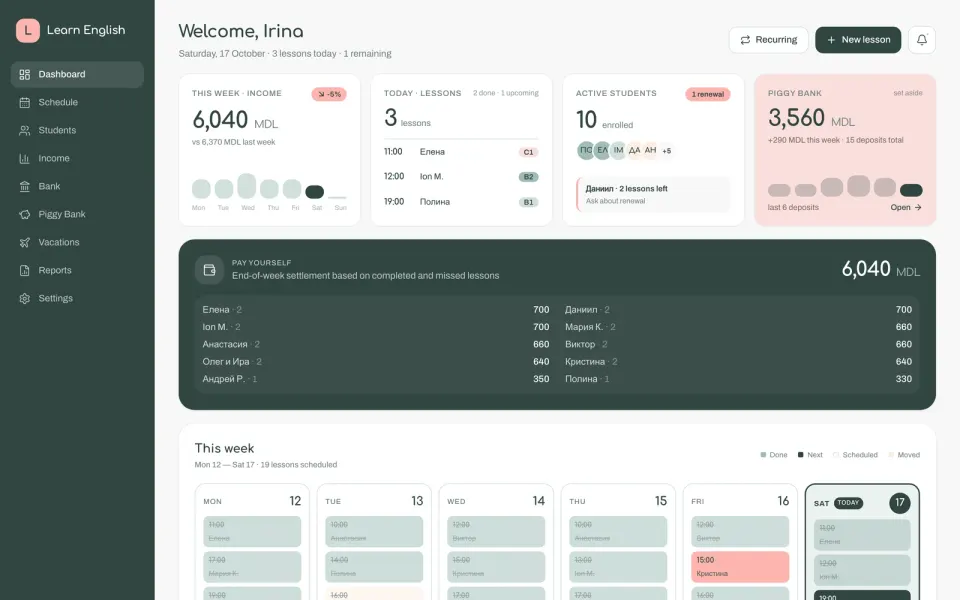Open Tuesday's 10:00 lesson card
The width and height of the screenshot is (960, 600).
pyautogui.click(x=374, y=531)
